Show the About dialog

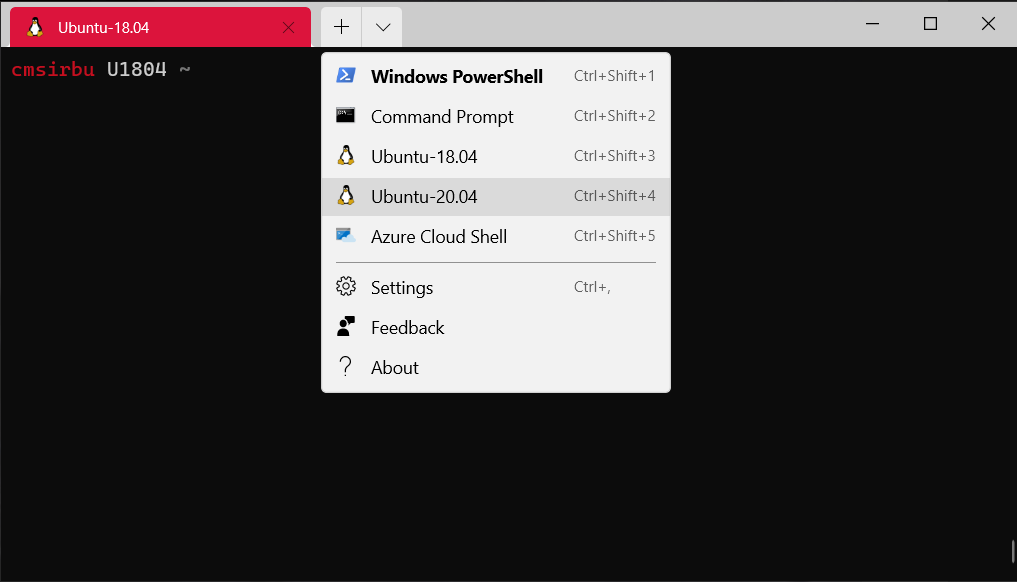tap(496, 367)
